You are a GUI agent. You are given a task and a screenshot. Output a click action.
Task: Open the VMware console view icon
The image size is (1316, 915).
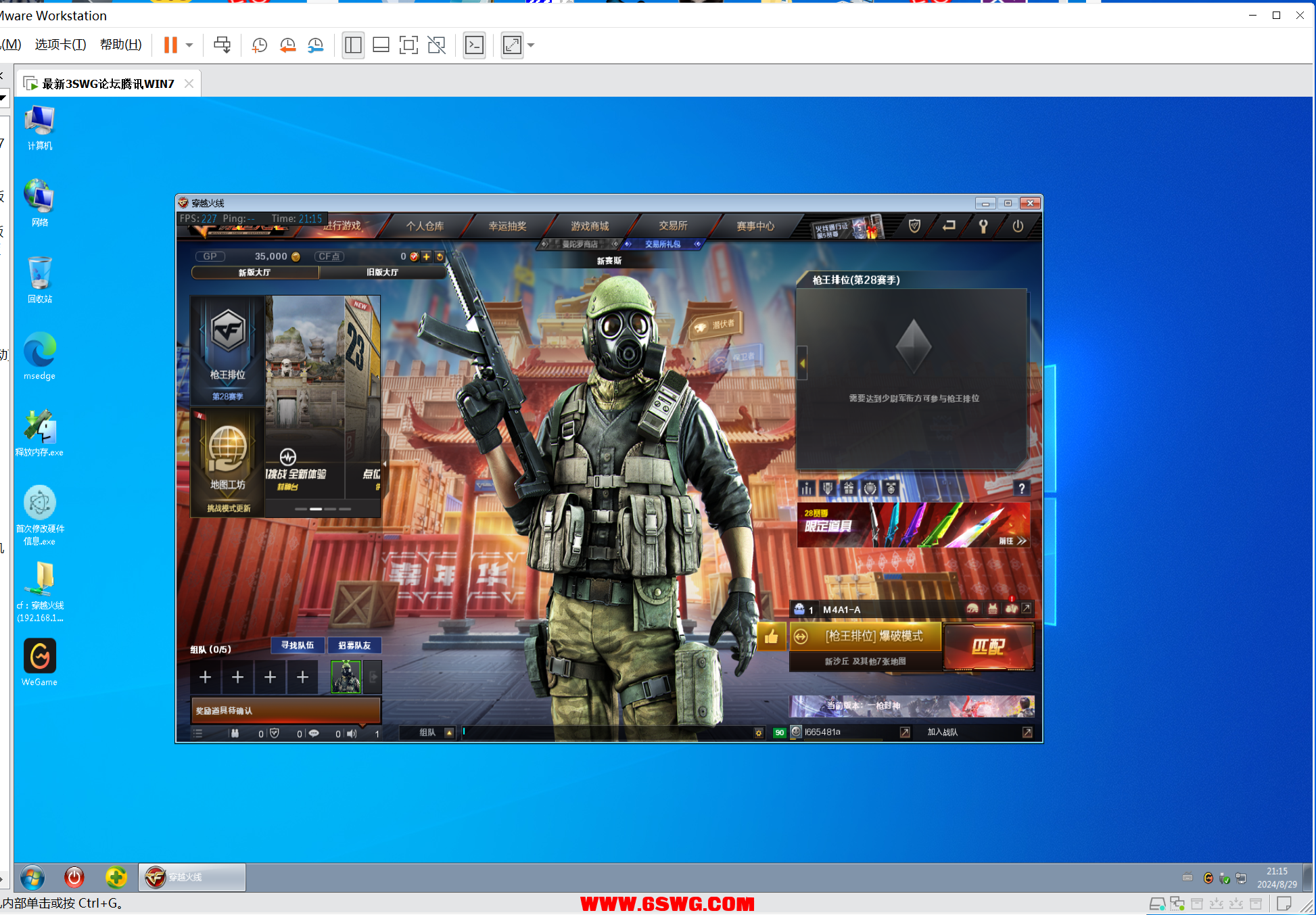coord(475,45)
